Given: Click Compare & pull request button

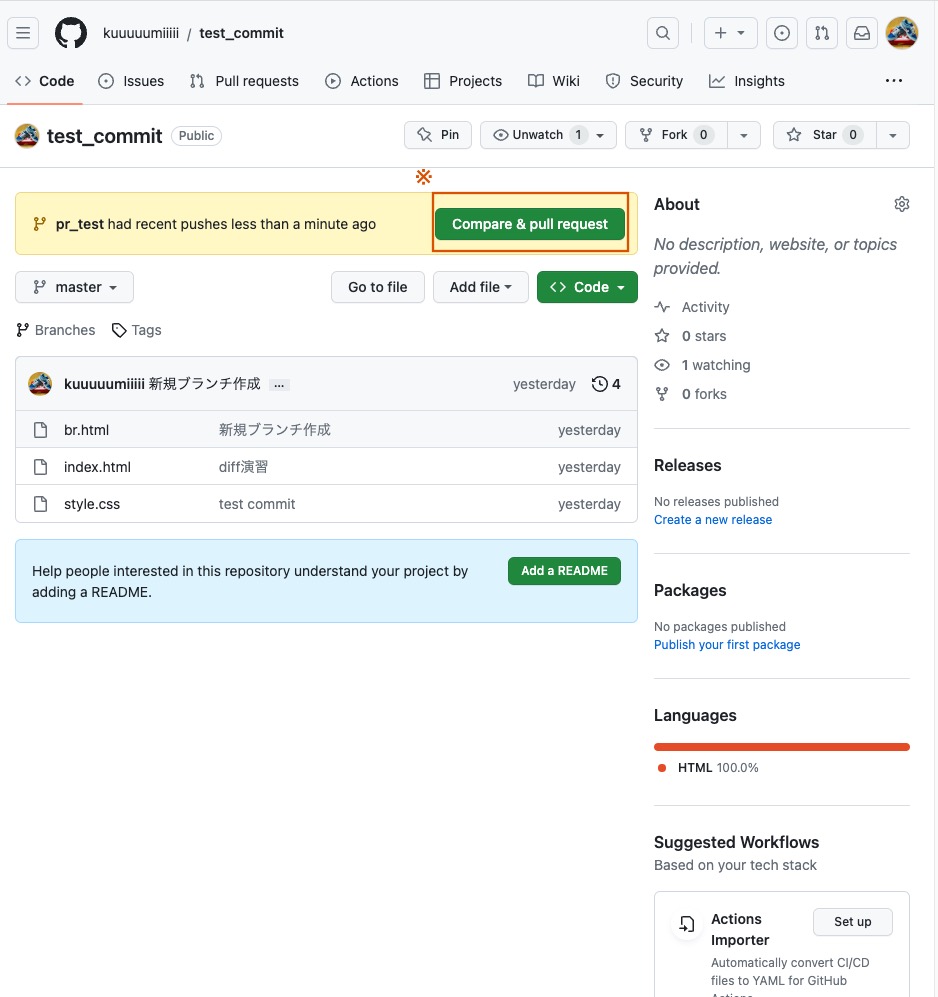Looking at the screenshot, I should 530,224.
